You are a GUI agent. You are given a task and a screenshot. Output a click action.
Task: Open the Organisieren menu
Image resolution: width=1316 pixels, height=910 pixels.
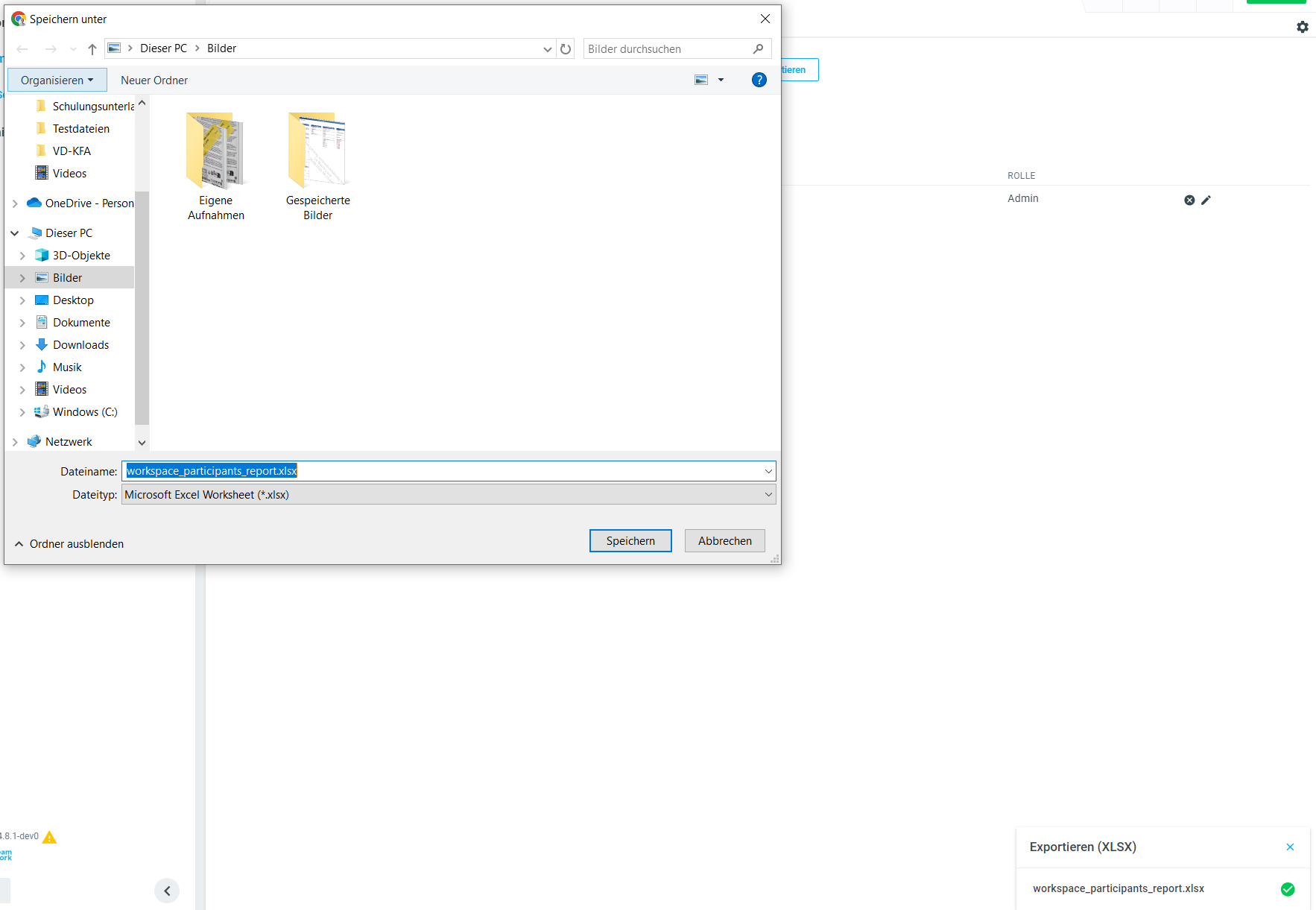[x=57, y=80]
